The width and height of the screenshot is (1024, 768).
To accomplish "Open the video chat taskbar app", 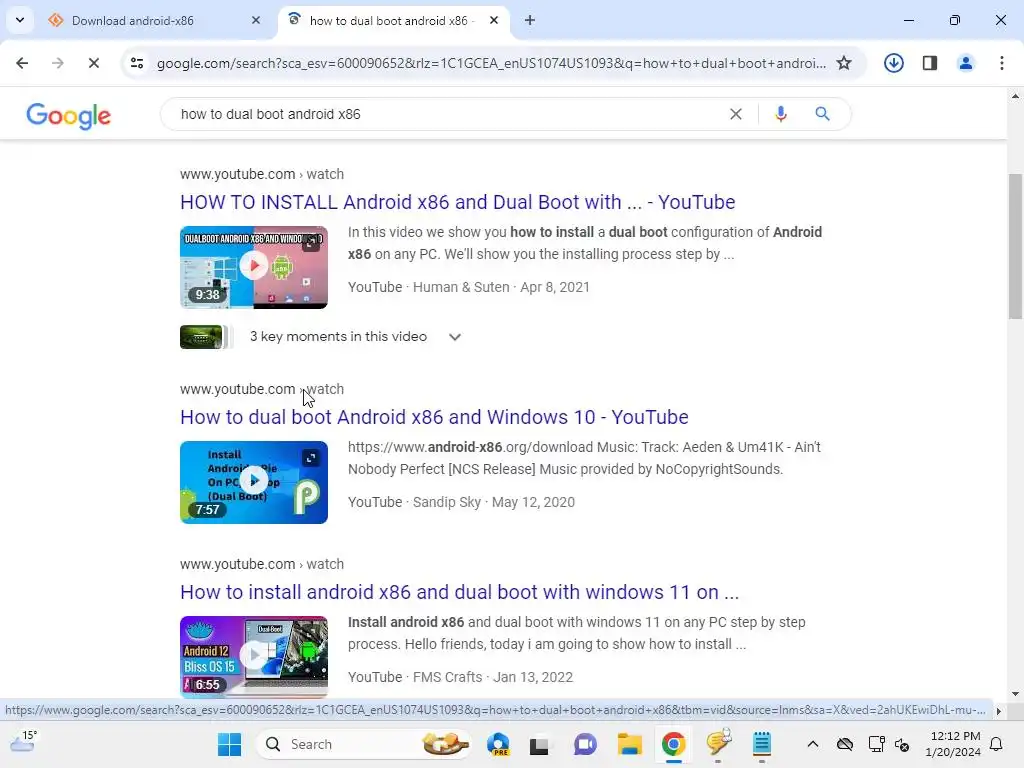I will pos(585,744).
